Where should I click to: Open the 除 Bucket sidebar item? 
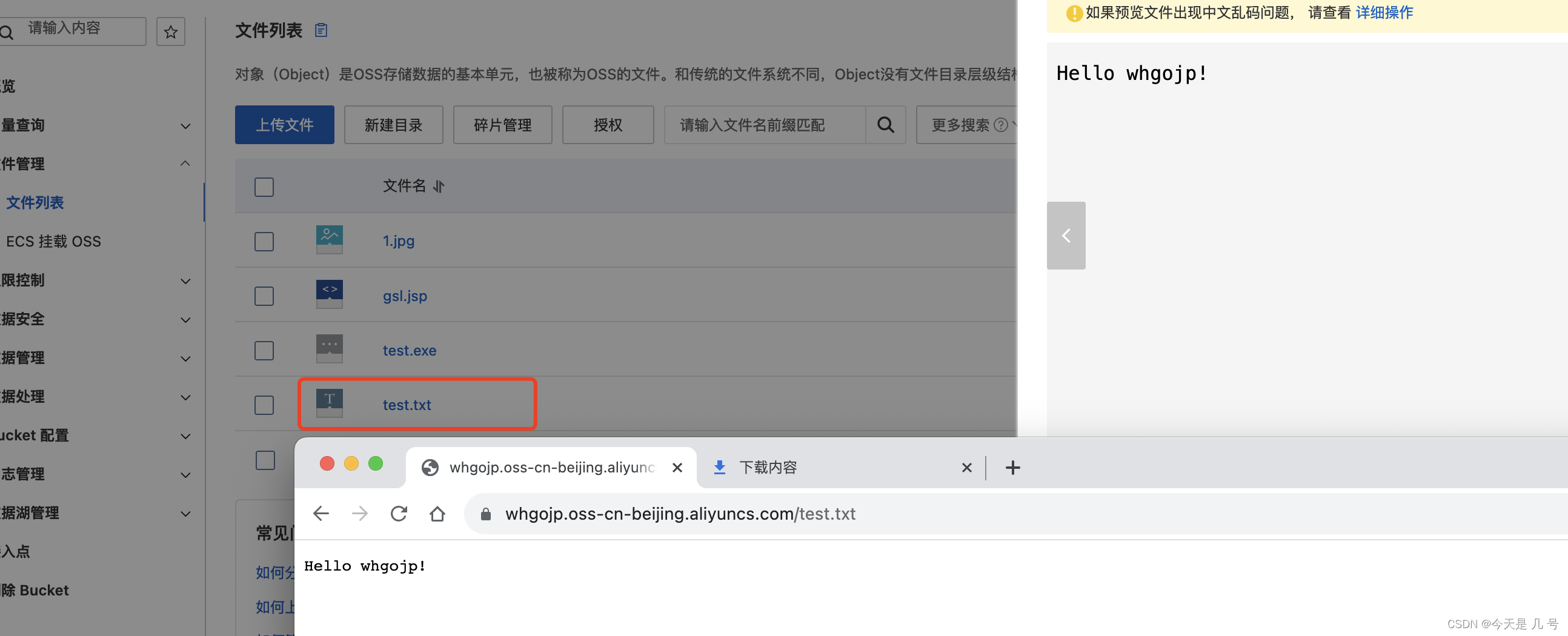point(35,591)
